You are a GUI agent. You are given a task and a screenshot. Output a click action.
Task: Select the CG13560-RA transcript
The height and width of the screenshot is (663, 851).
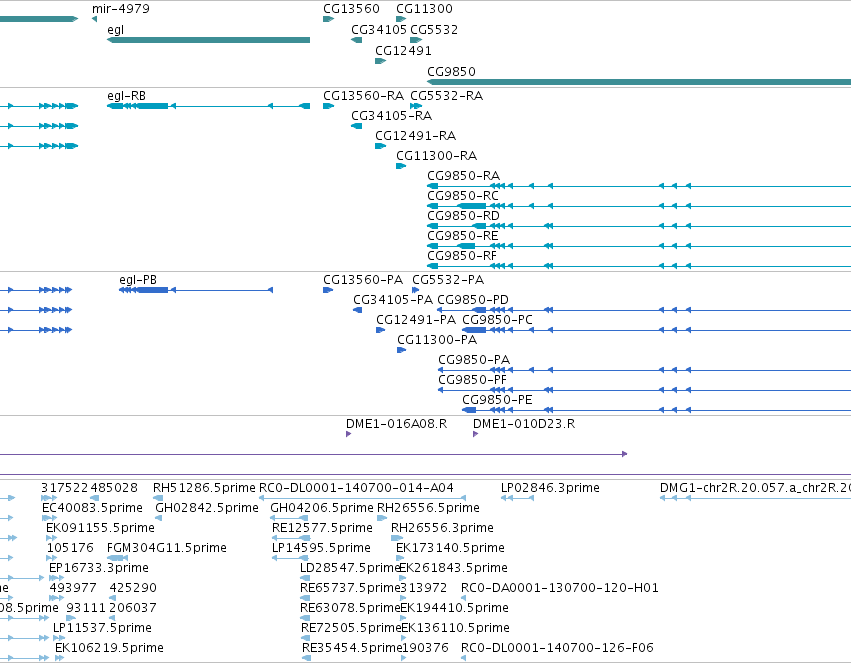(x=328, y=106)
